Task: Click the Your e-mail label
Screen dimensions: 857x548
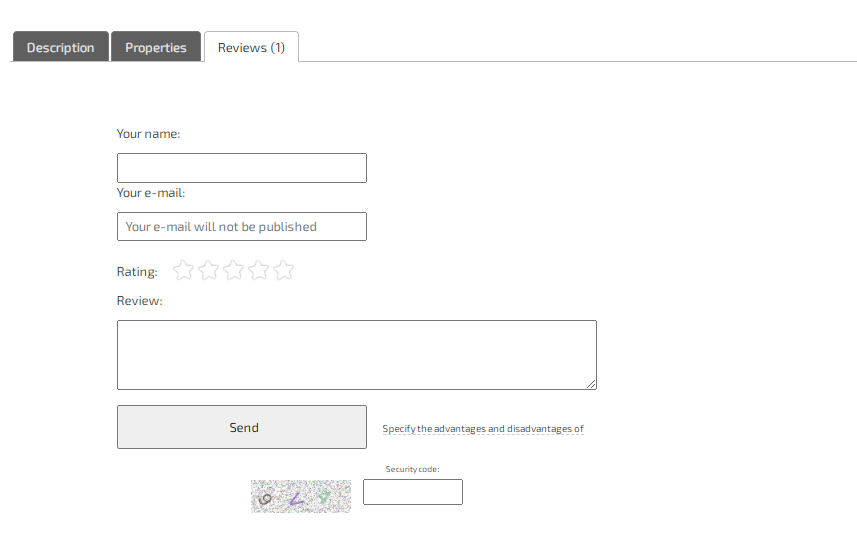Action: pos(151,193)
